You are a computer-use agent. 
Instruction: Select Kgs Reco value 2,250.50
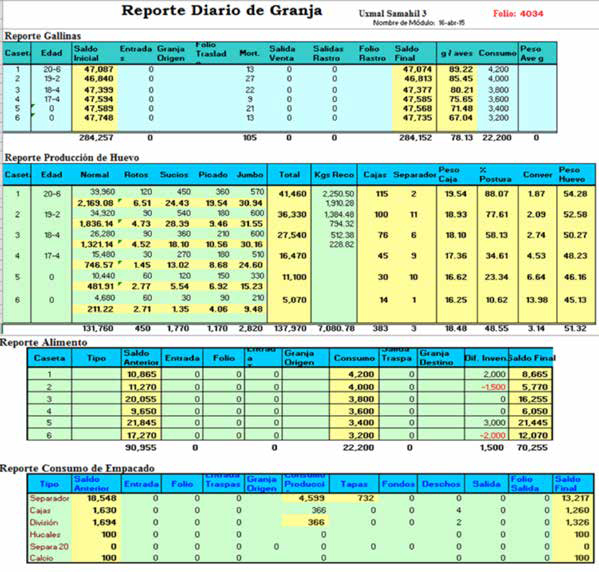(x=338, y=194)
